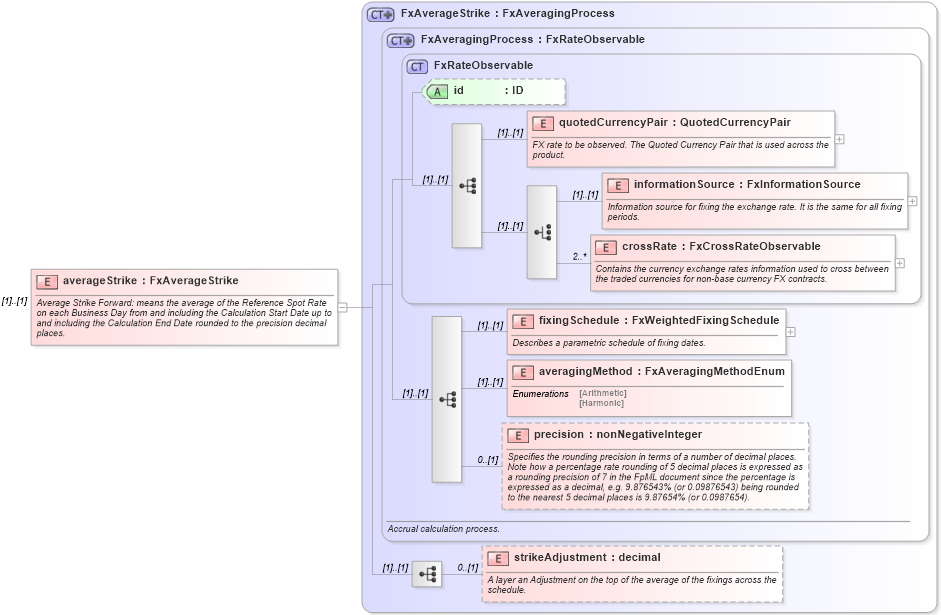Collapse the averageStrike connector box
The width and height of the screenshot is (941, 615).
[x=341, y=307]
